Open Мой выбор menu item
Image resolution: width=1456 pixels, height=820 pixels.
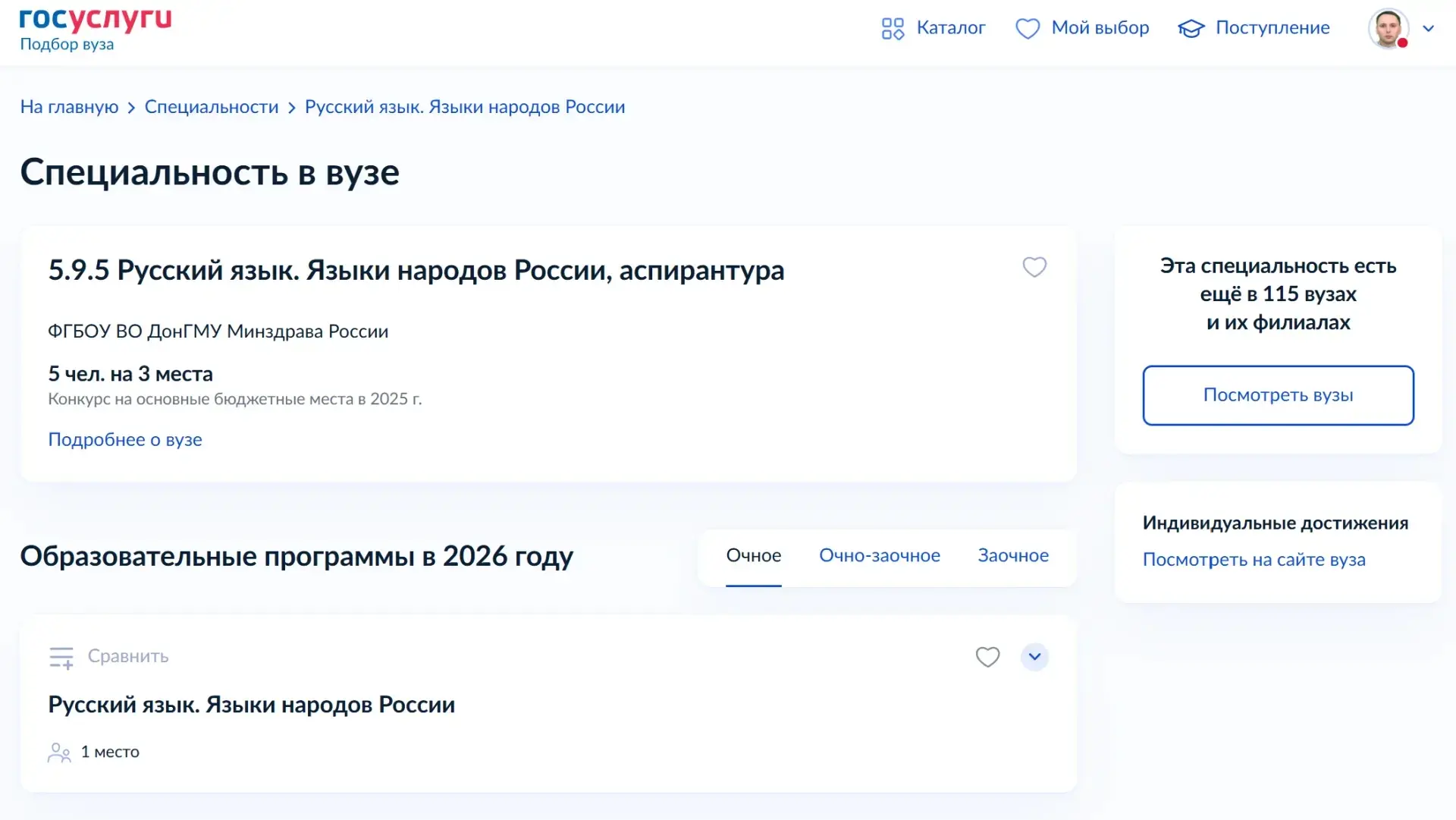tap(1100, 28)
